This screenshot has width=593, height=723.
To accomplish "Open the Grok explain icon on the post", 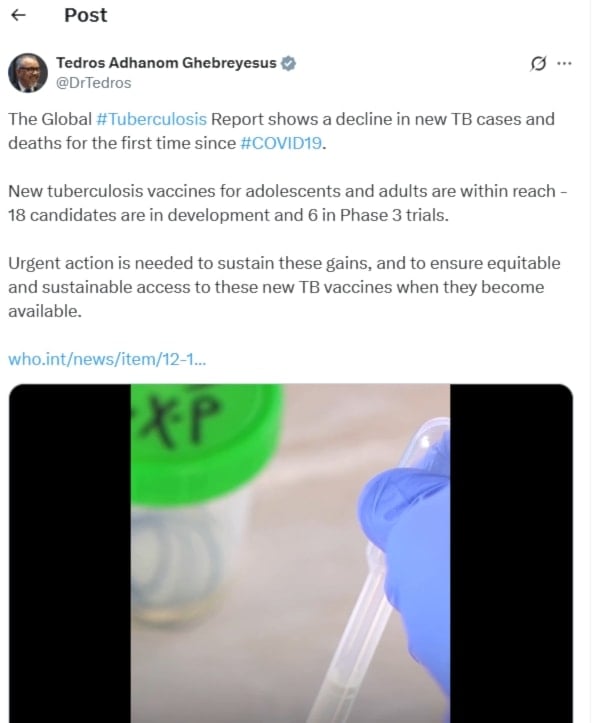I will pyautogui.click(x=538, y=63).
